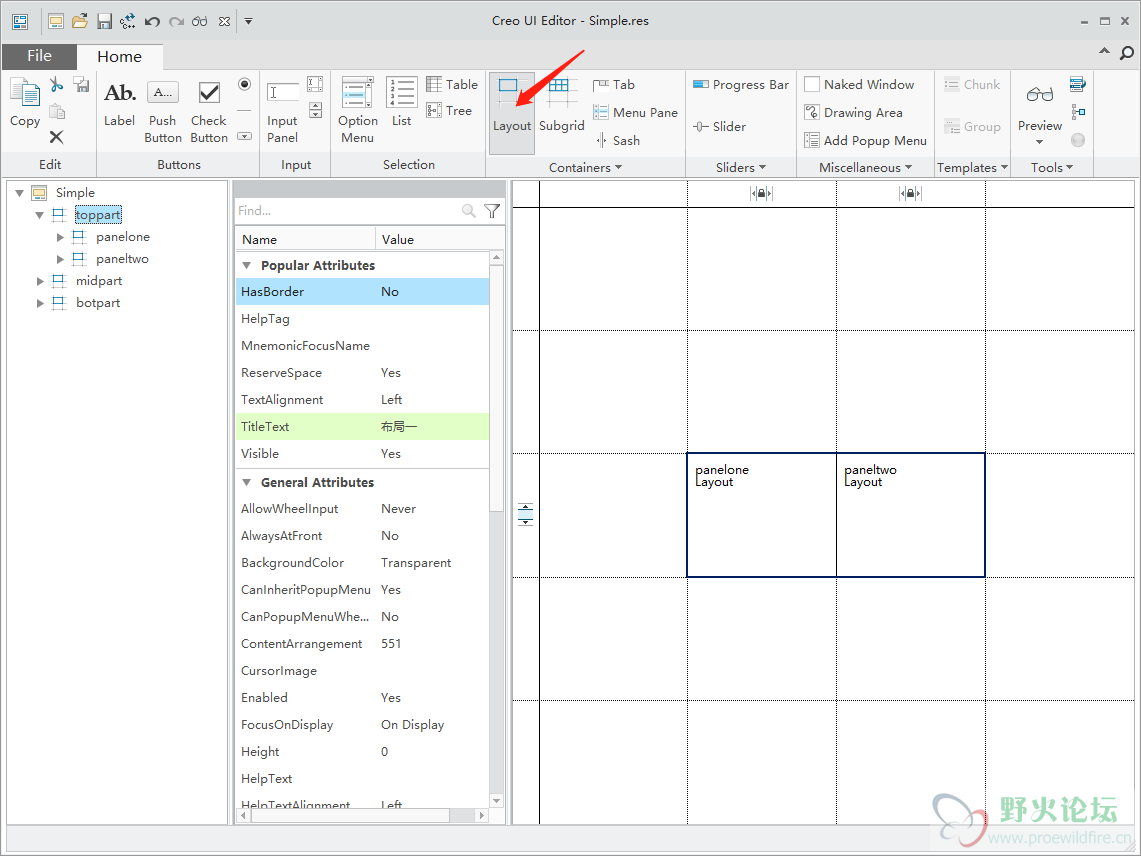Screen dimensions: 1141x856
Task: Select the toppart item in the tree
Action: pos(98,215)
